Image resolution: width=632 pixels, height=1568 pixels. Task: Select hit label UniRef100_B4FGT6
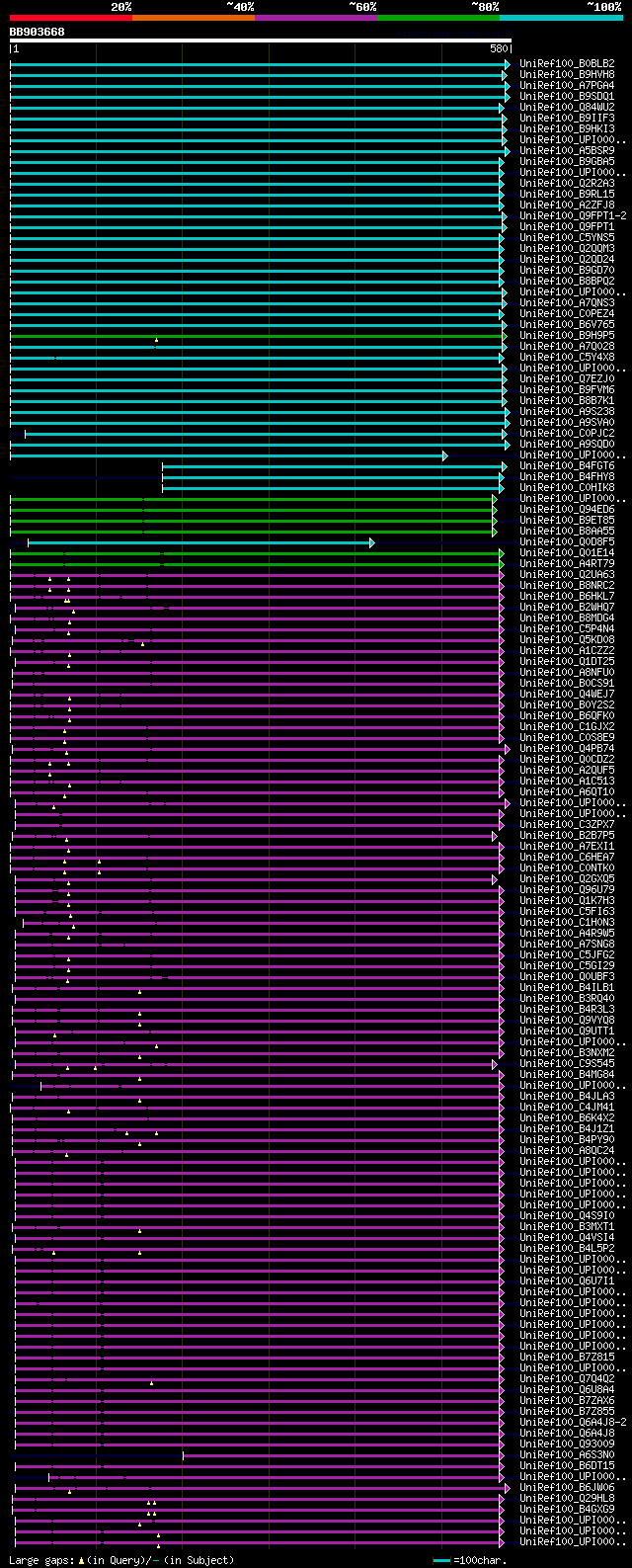pos(567,465)
